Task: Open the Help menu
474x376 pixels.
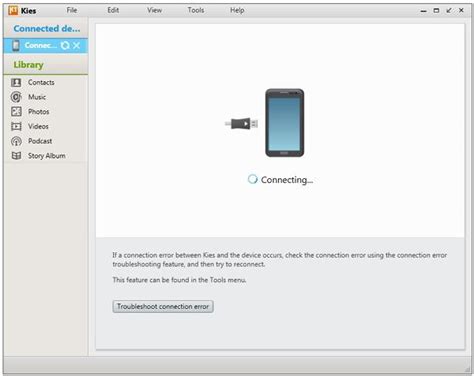Action: click(x=237, y=10)
